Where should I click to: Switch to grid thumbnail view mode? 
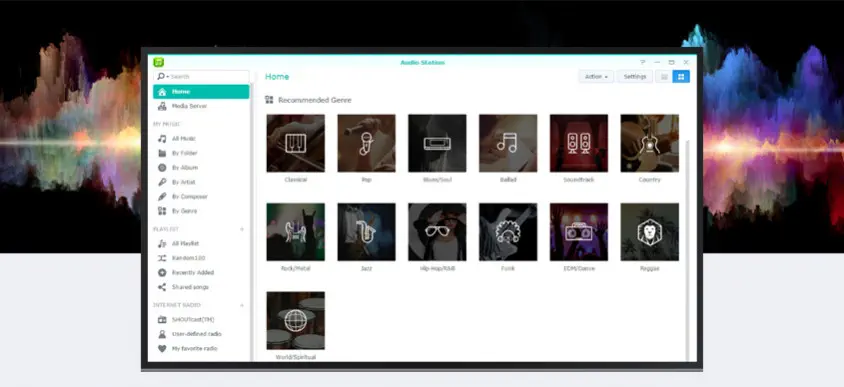pos(681,76)
